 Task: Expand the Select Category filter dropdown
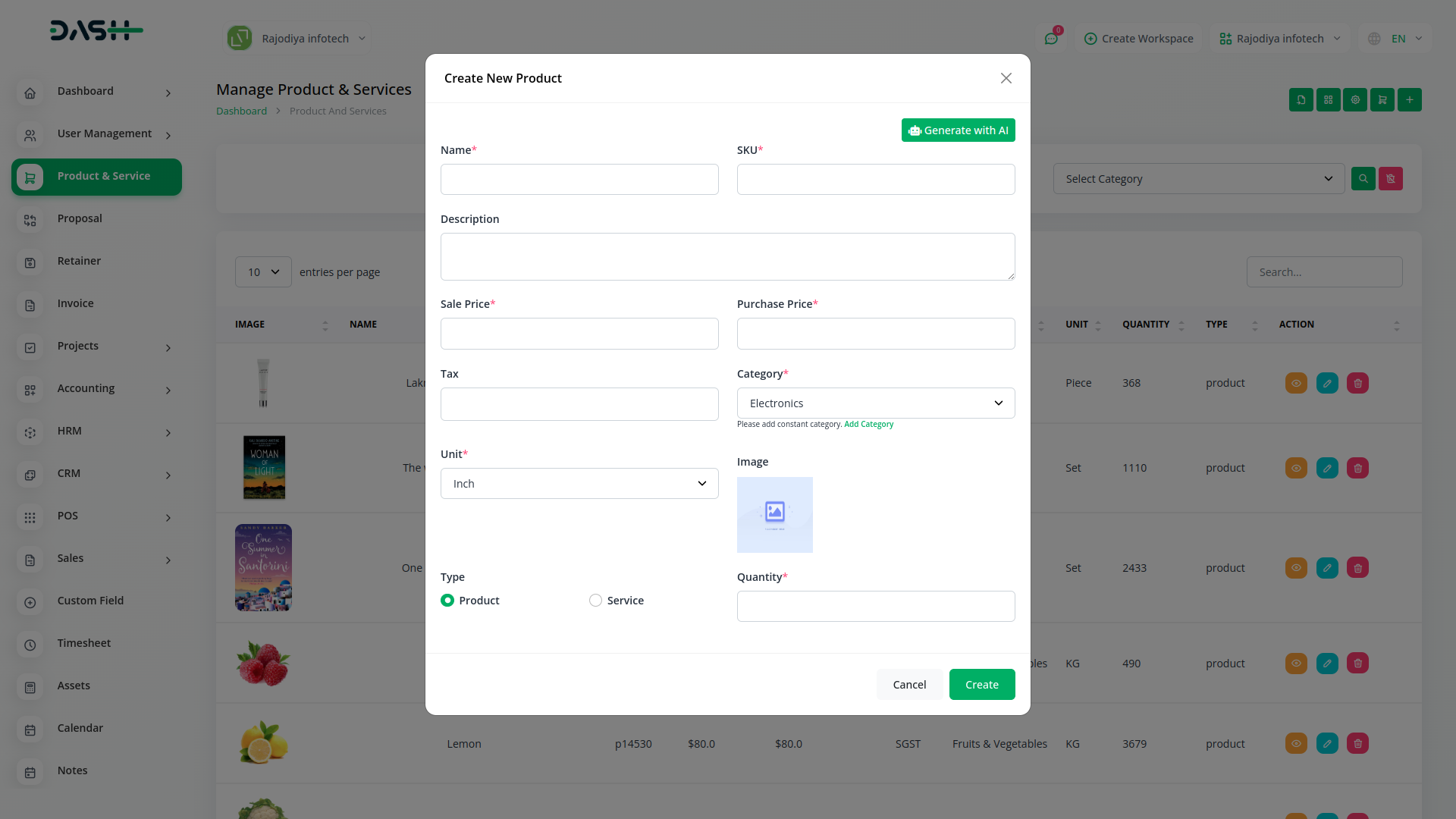(1198, 179)
